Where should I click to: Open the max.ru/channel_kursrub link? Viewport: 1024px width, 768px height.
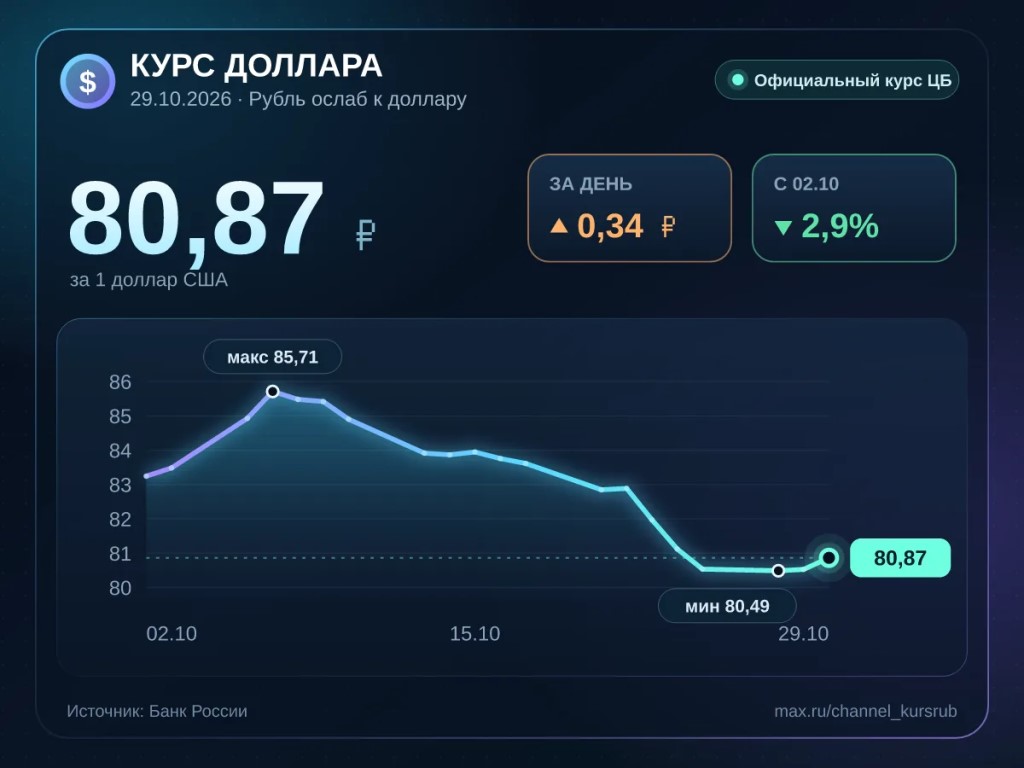coord(865,711)
